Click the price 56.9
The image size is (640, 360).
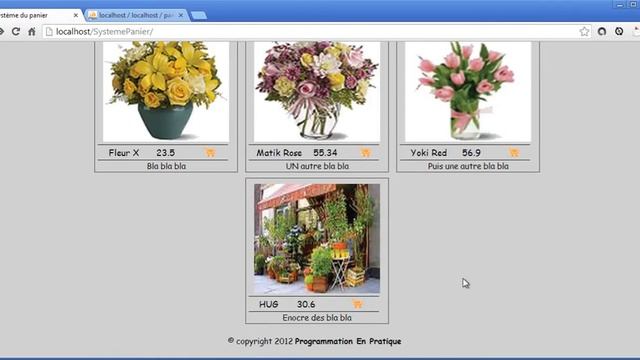471,153
